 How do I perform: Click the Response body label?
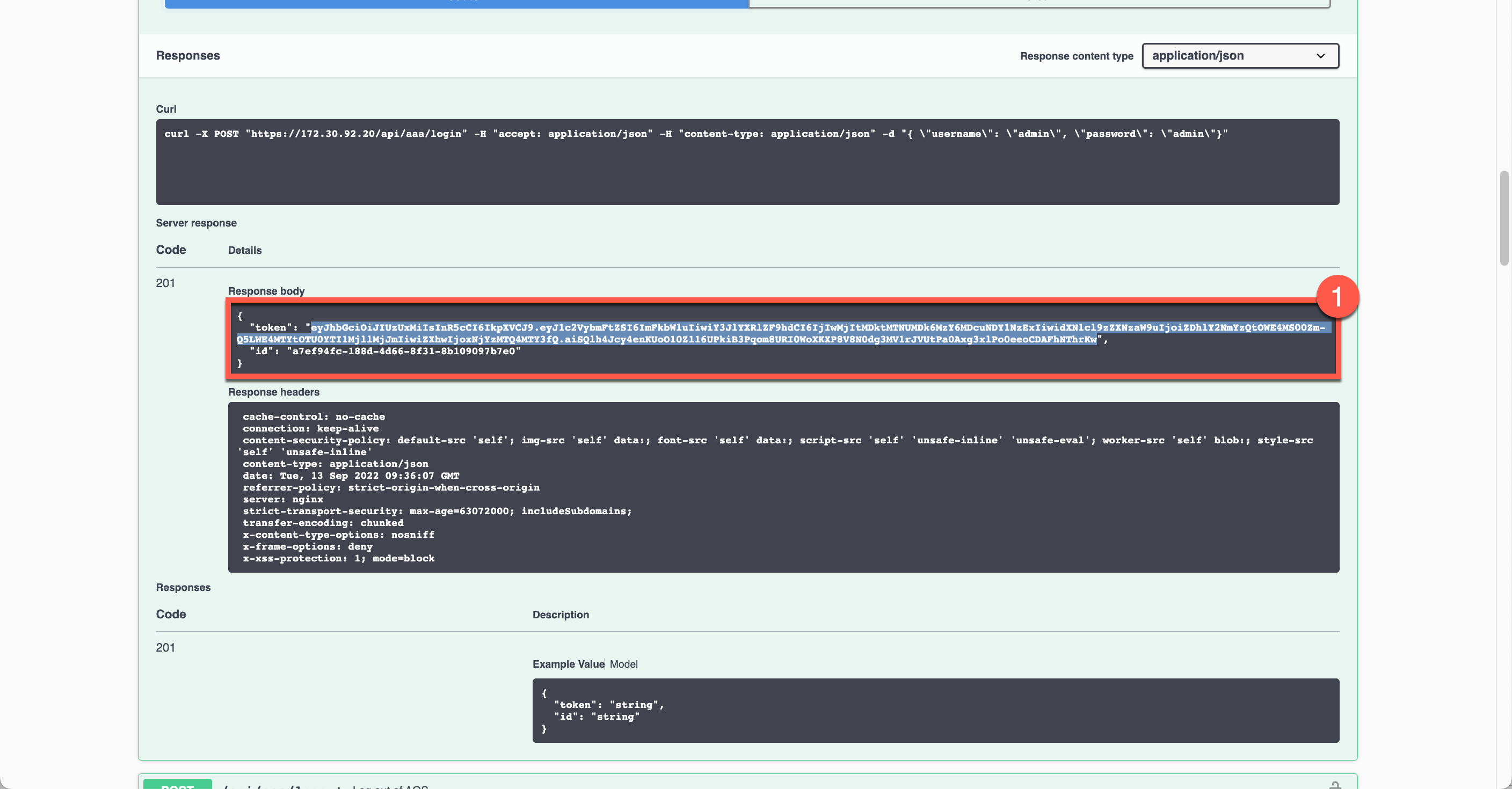tap(266, 291)
